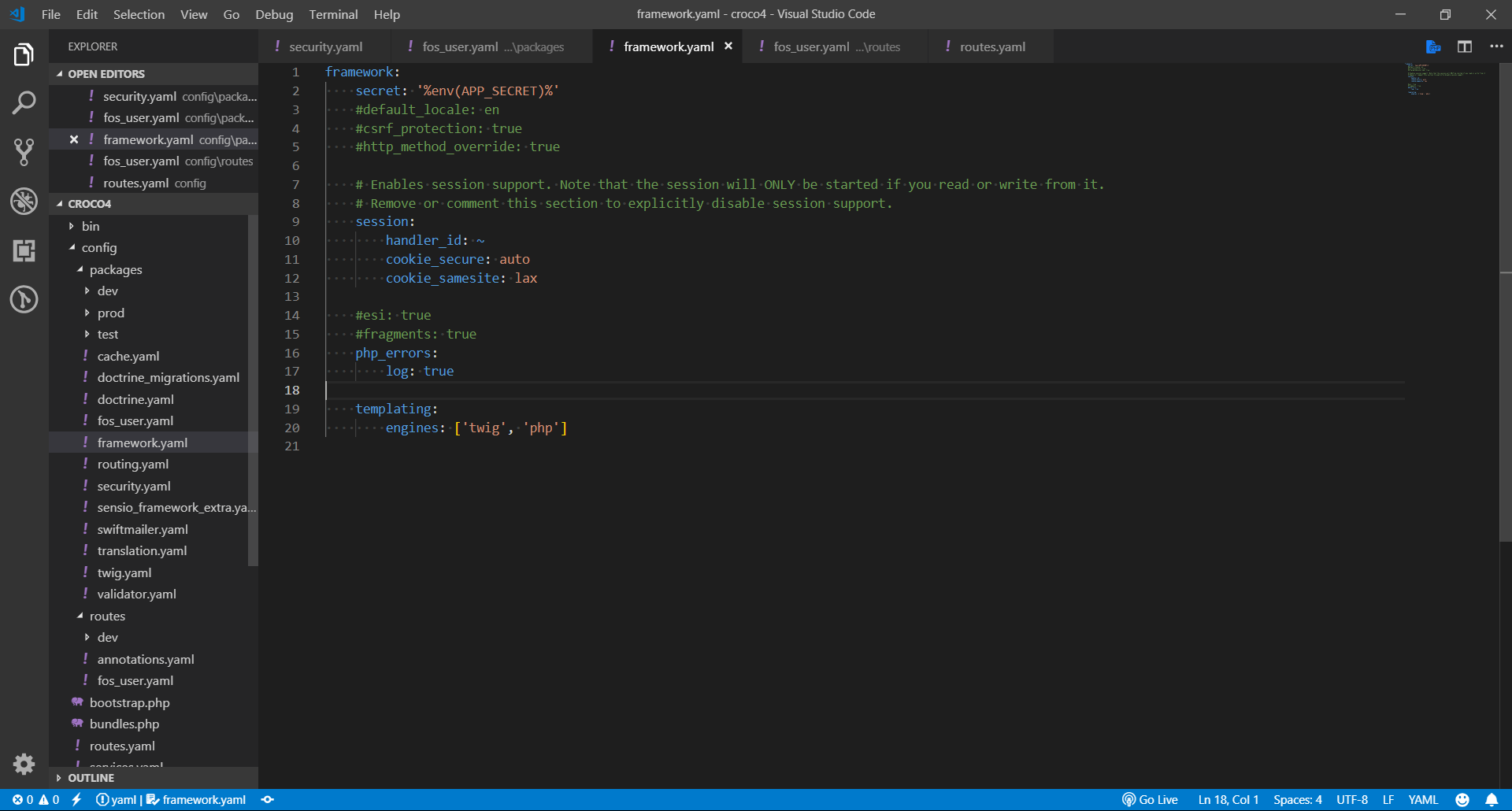
Task: Open the Search view in activity bar
Action: pos(24,103)
